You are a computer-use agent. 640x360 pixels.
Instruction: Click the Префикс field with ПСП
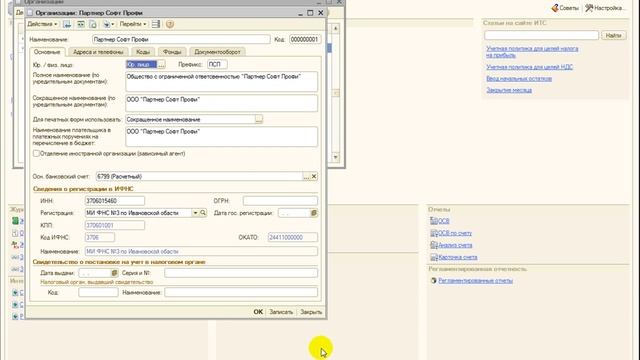(x=217, y=64)
